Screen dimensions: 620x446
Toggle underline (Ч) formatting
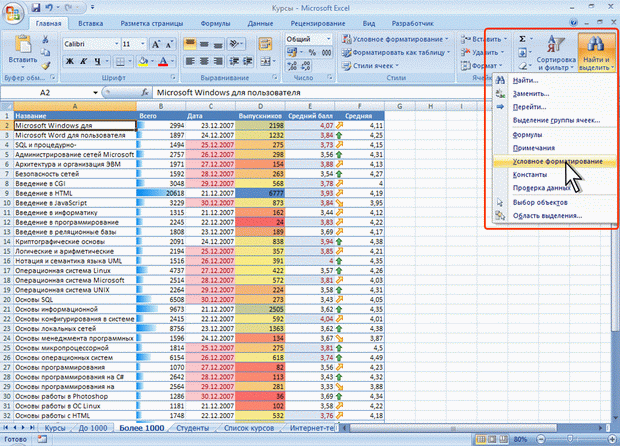tap(97, 61)
